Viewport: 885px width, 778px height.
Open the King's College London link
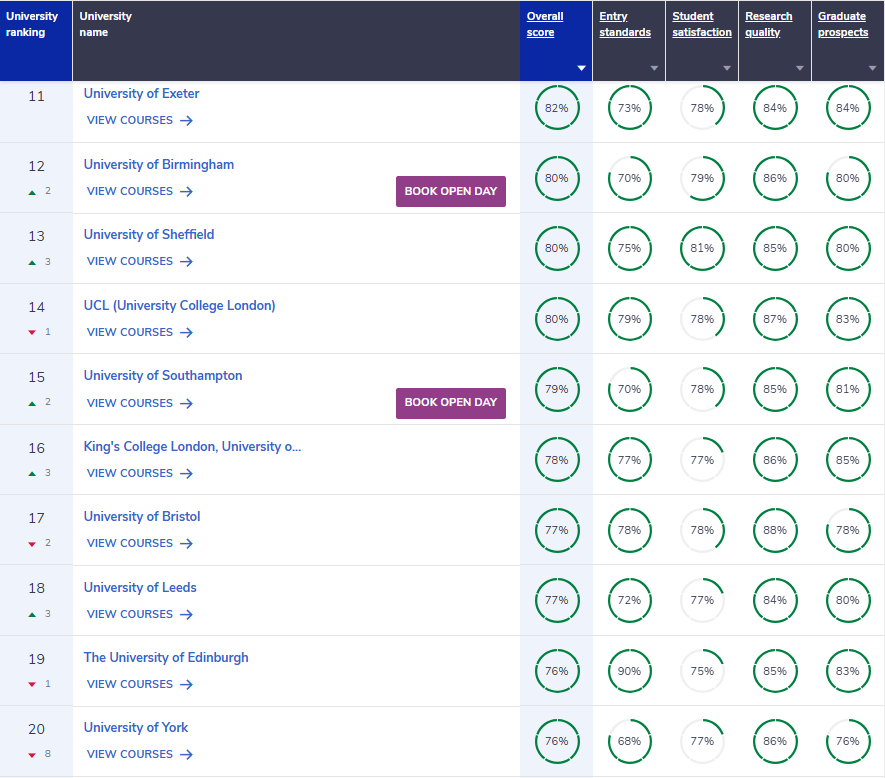click(x=192, y=447)
